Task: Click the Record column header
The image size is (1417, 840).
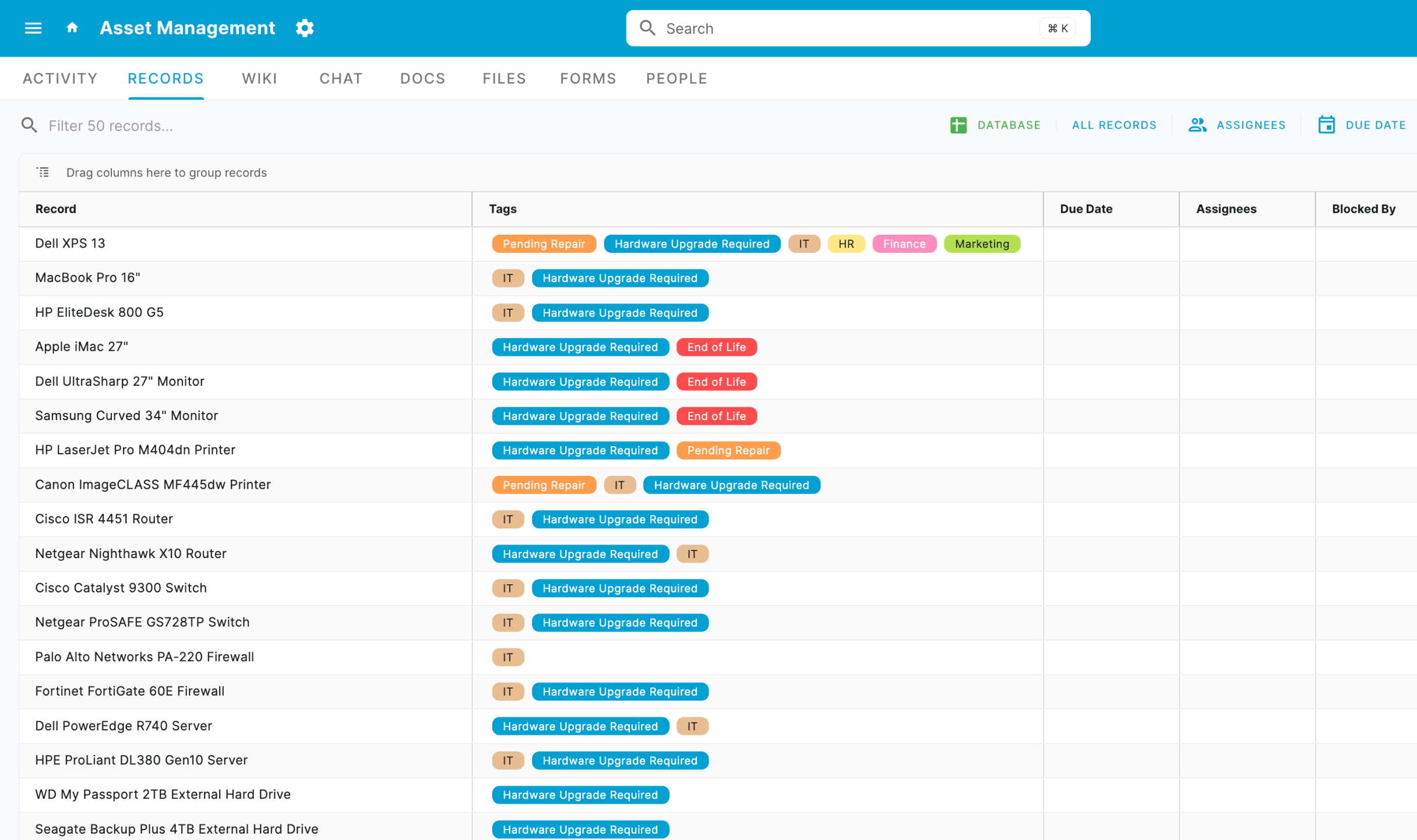Action: (x=245, y=209)
